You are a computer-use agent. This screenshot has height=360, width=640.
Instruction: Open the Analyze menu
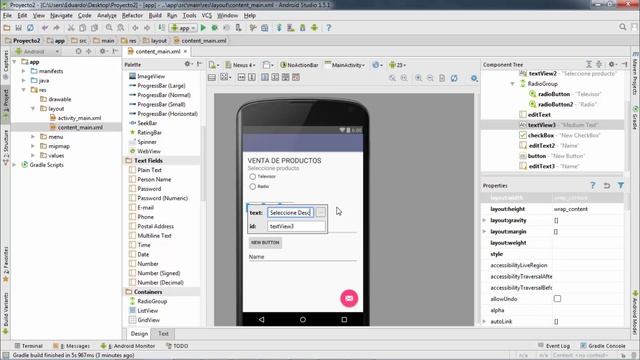pyautogui.click(x=107, y=16)
